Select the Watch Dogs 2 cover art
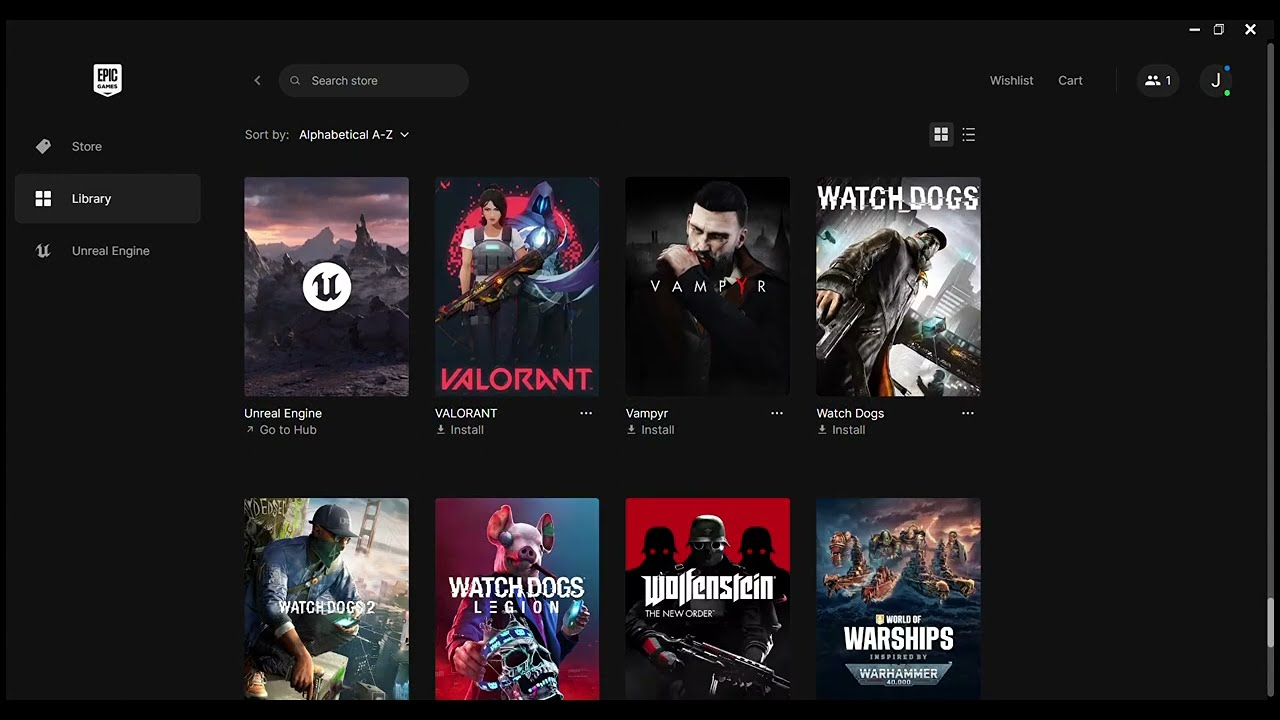 pyautogui.click(x=326, y=599)
